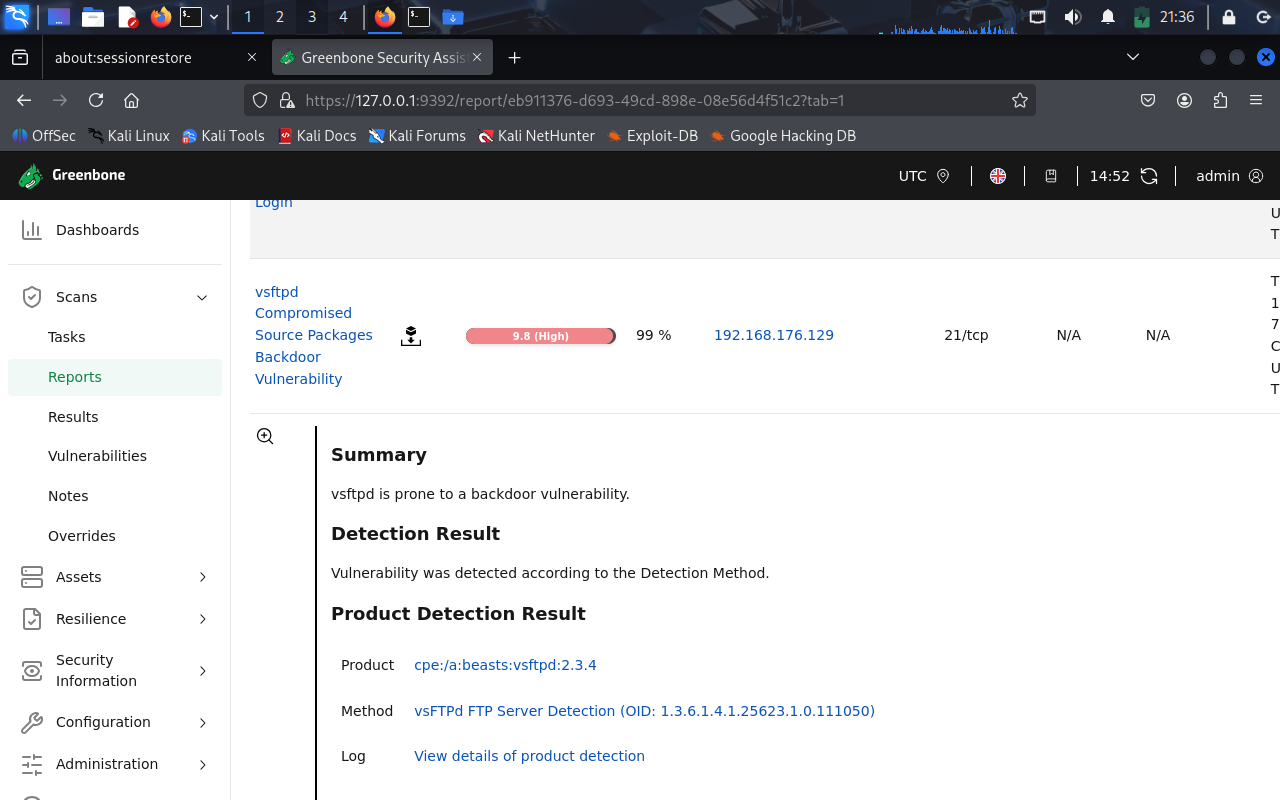Open Firefox tracking protection shield in address bar
1280x800 pixels.
tap(259, 100)
